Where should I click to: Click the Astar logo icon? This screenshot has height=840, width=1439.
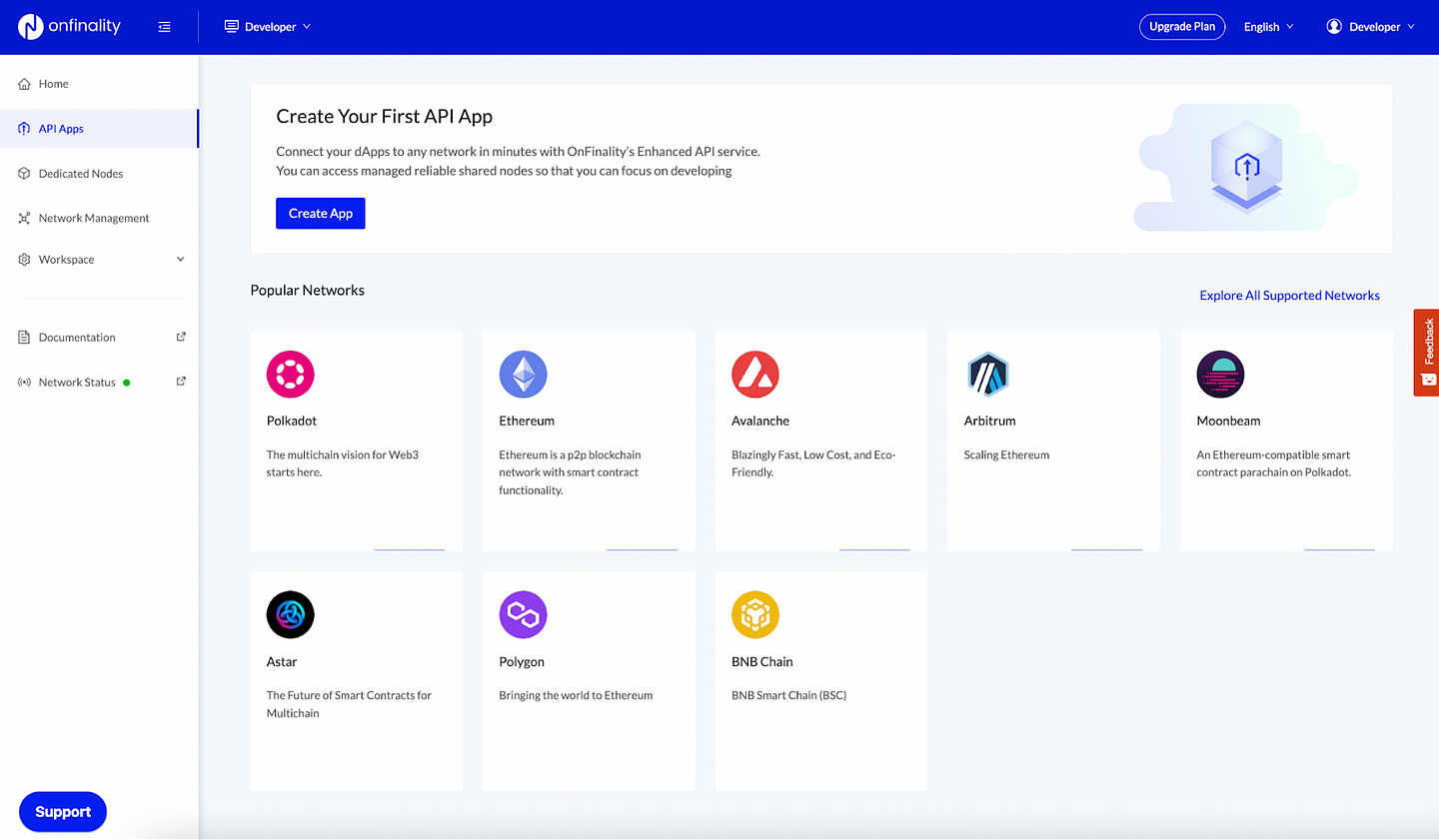[291, 615]
